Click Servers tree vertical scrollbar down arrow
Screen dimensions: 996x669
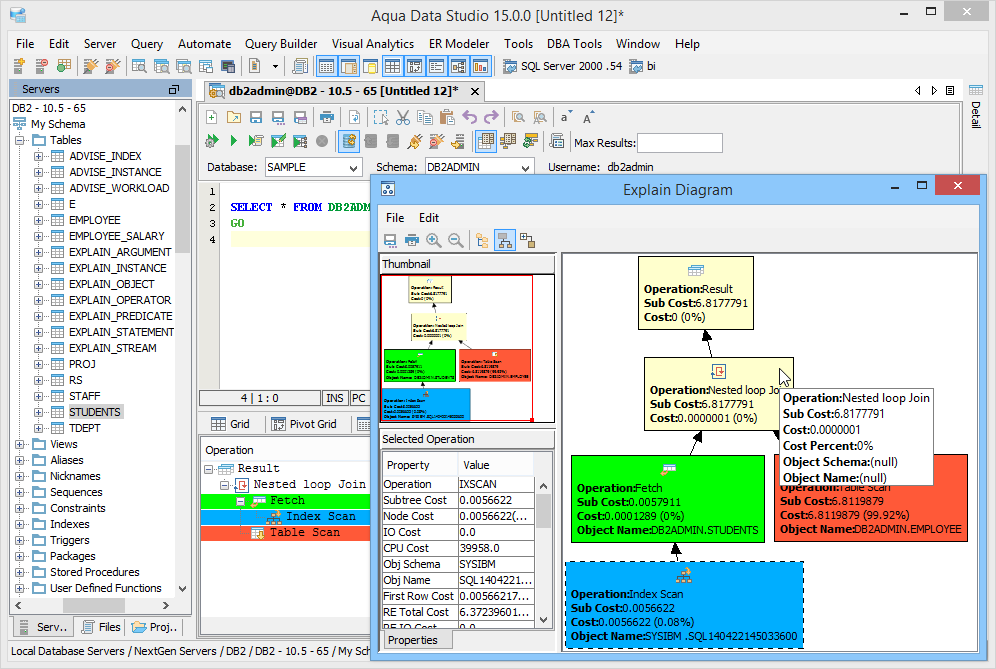(x=183, y=588)
